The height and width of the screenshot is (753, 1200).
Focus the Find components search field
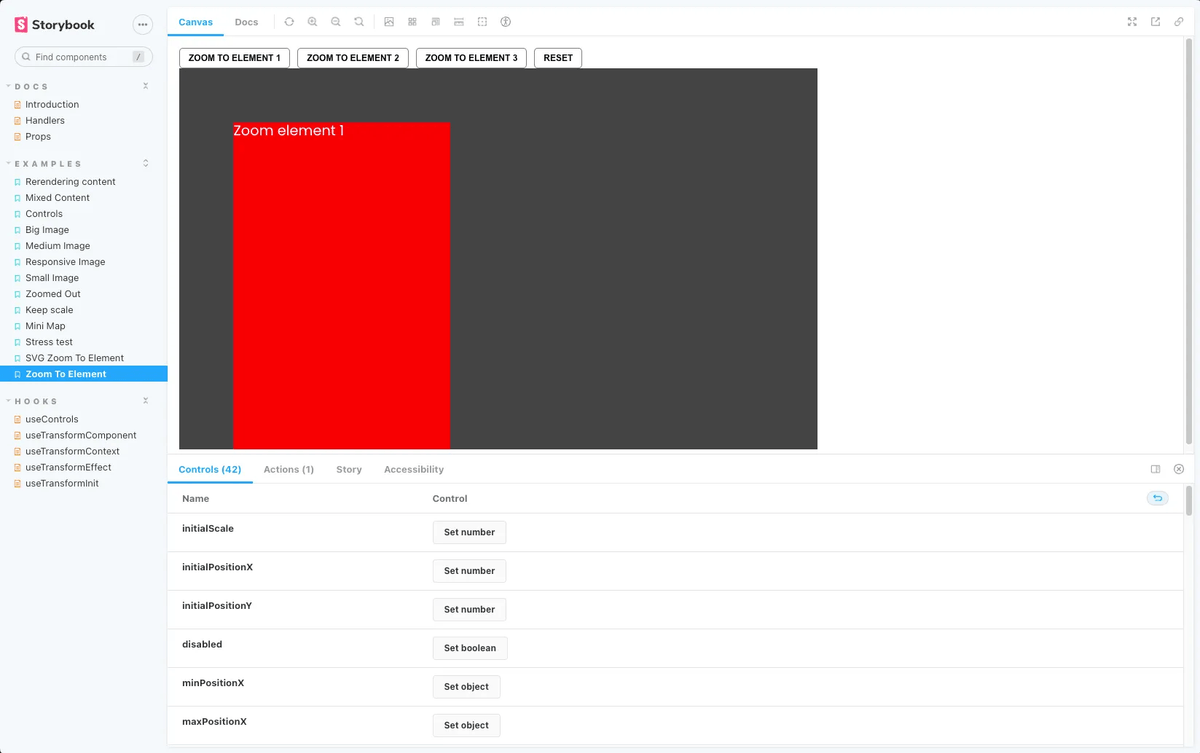84,57
